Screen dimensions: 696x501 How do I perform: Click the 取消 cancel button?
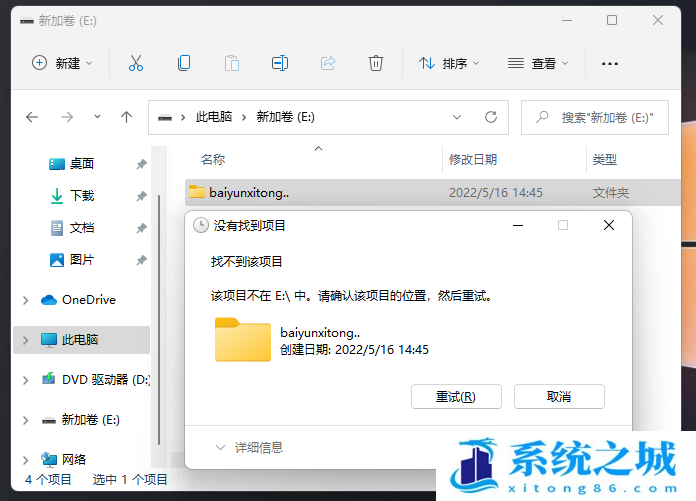click(x=559, y=396)
